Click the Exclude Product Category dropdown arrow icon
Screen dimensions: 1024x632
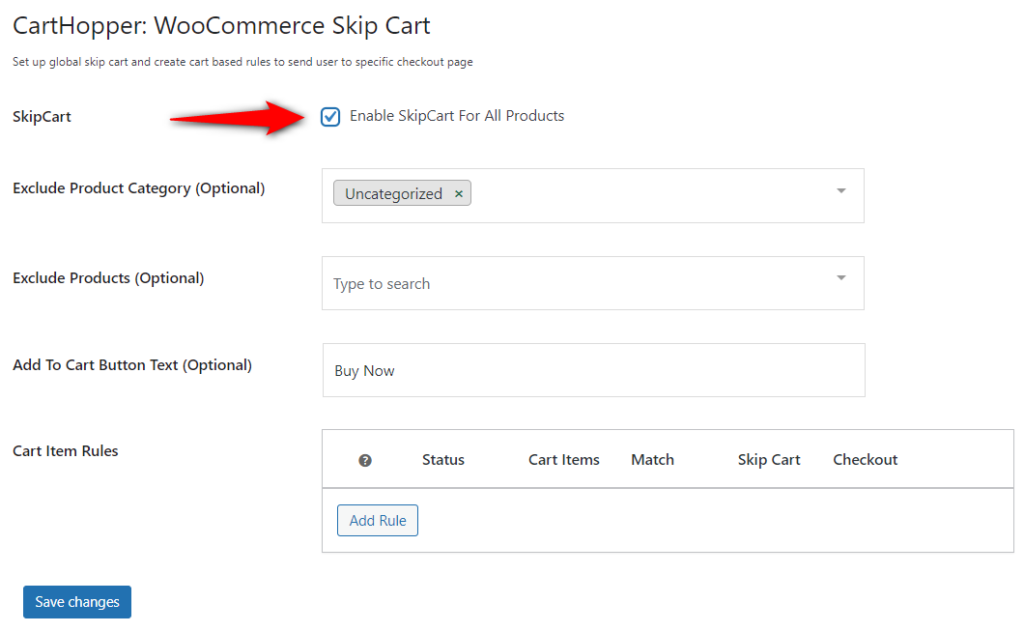pyautogui.click(x=841, y=196)
